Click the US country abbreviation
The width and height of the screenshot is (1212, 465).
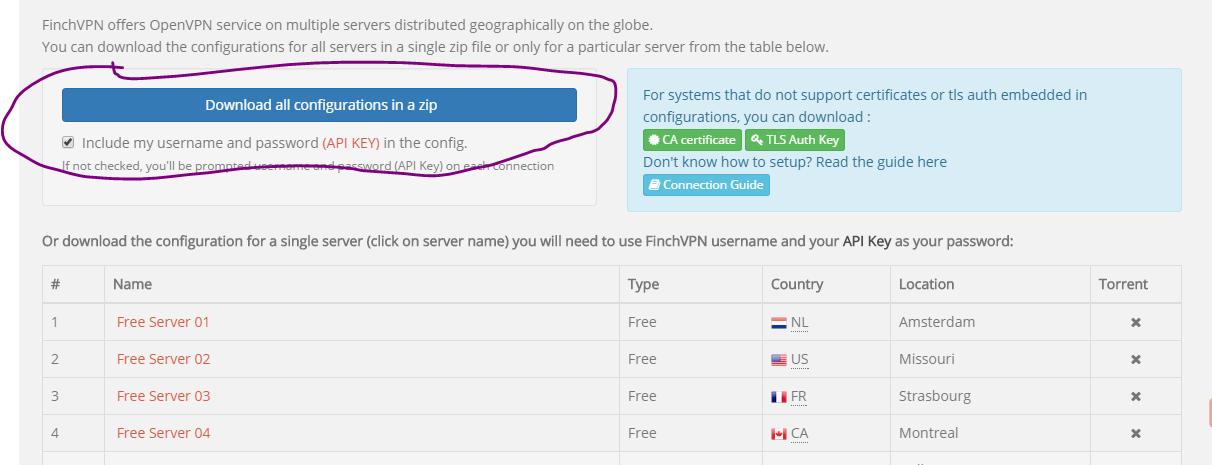click(799, 359)
